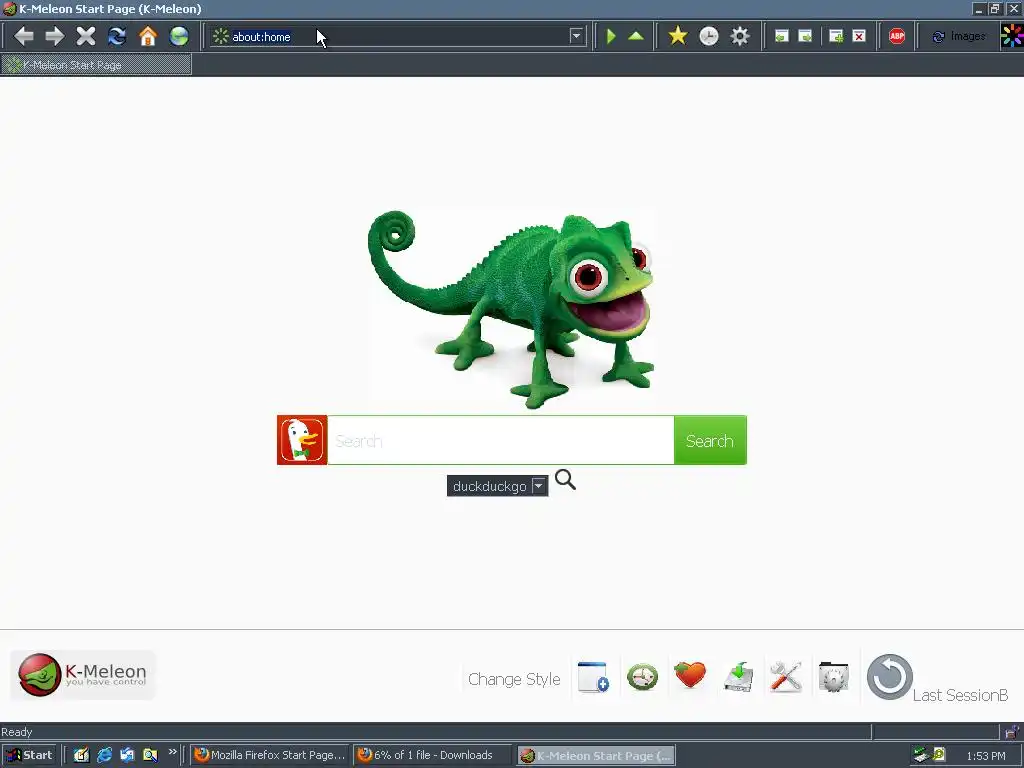Click the green Search button
Screen dimensions: 1024x768
click(710, 440)
